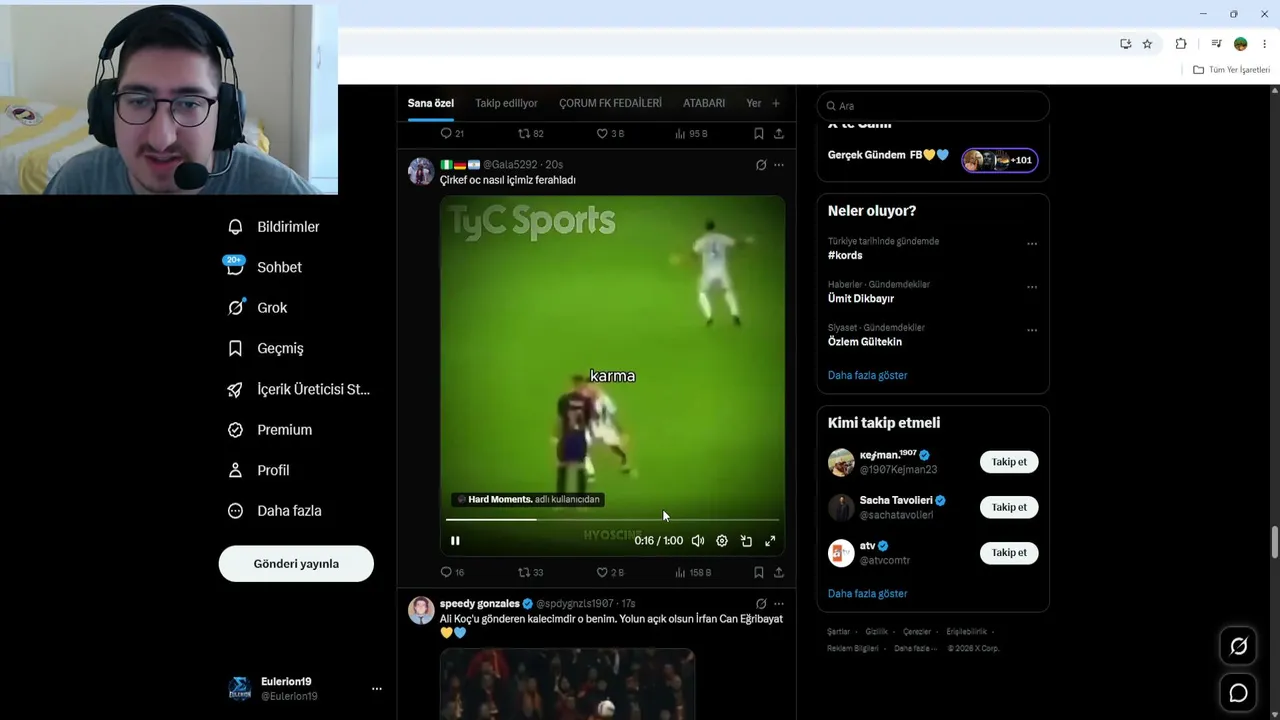View analytics showing 95 B views

[x=691, y=133]
